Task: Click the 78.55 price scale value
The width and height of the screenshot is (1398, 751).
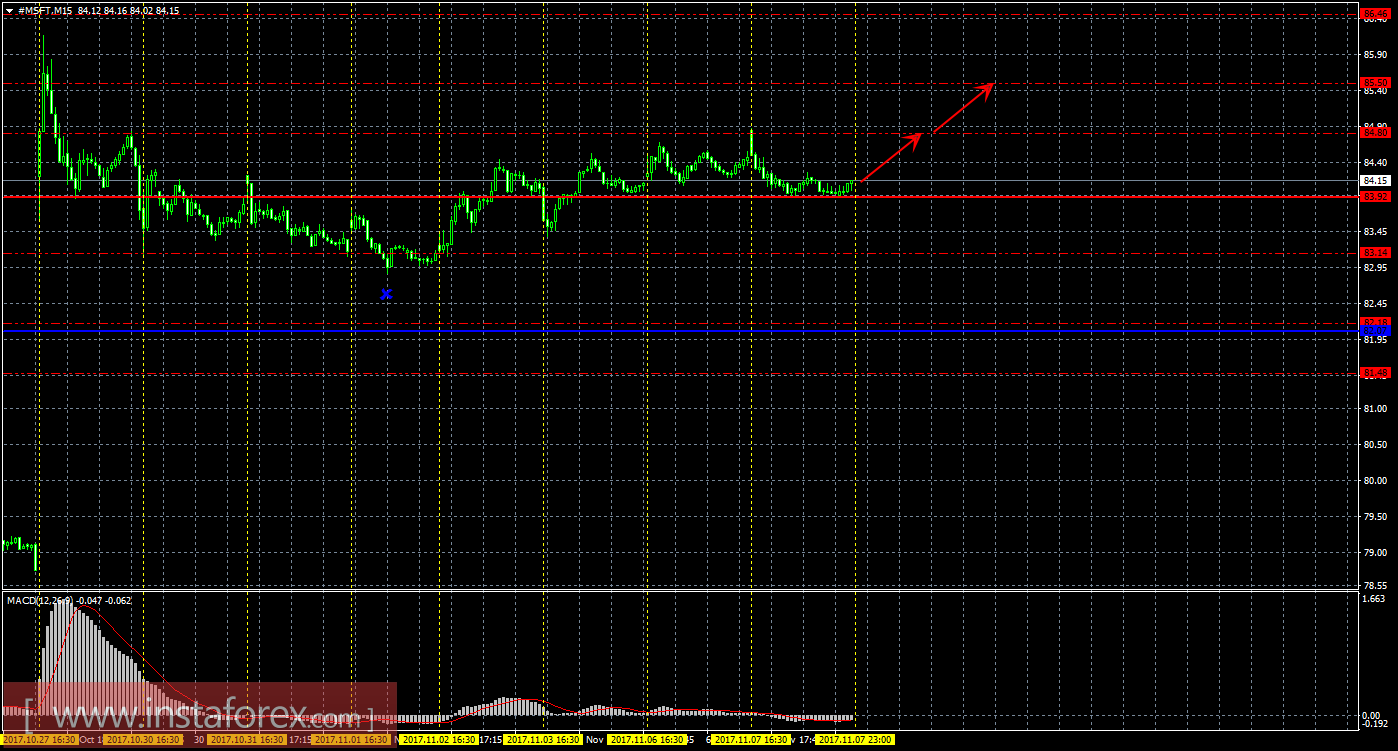Action: pos(1376,585)
